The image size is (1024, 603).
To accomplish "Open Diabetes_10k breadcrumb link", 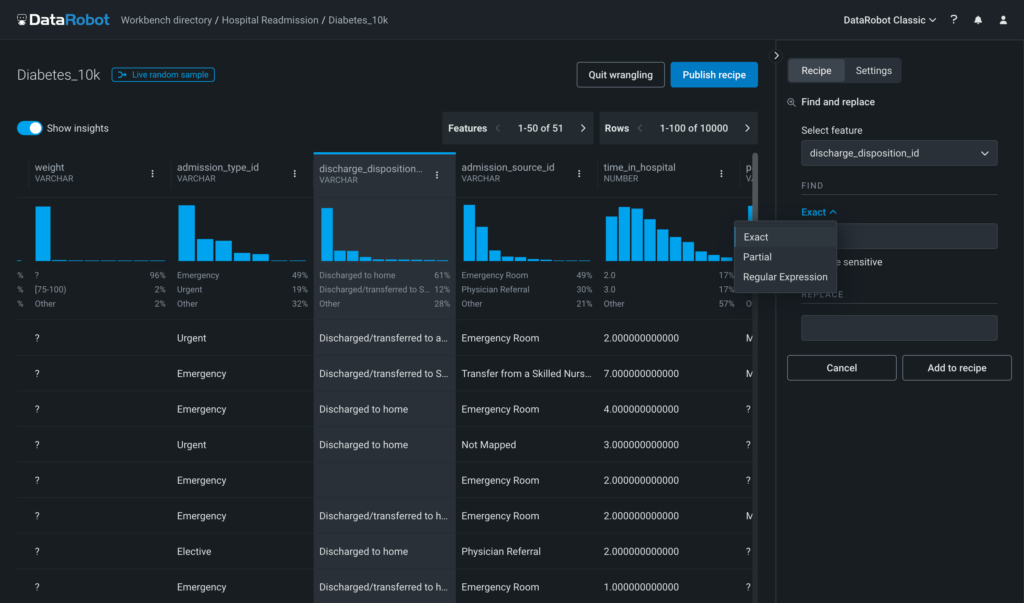I will coord(358,20).
